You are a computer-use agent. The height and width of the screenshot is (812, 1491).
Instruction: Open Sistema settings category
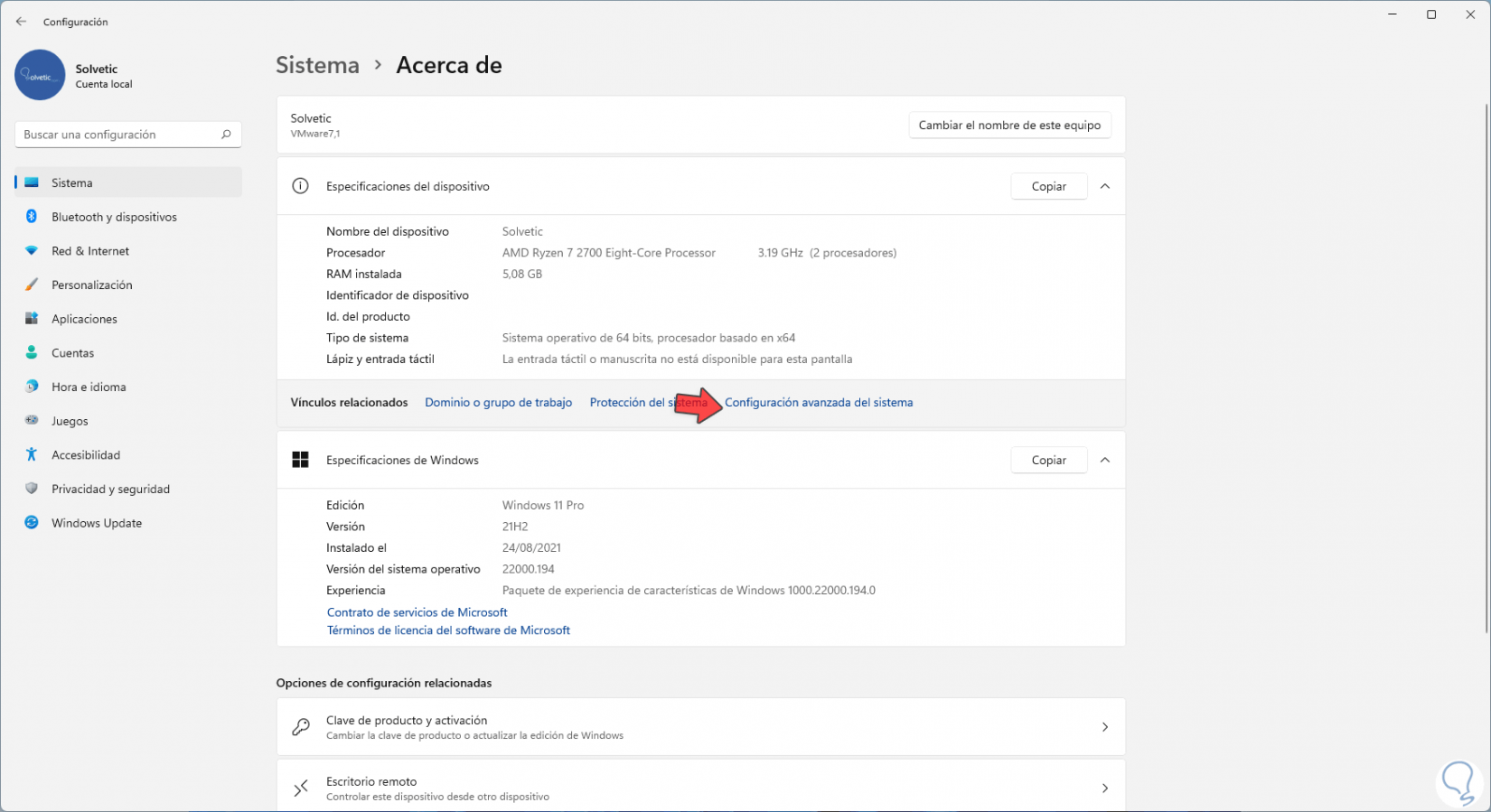[128, 182]
